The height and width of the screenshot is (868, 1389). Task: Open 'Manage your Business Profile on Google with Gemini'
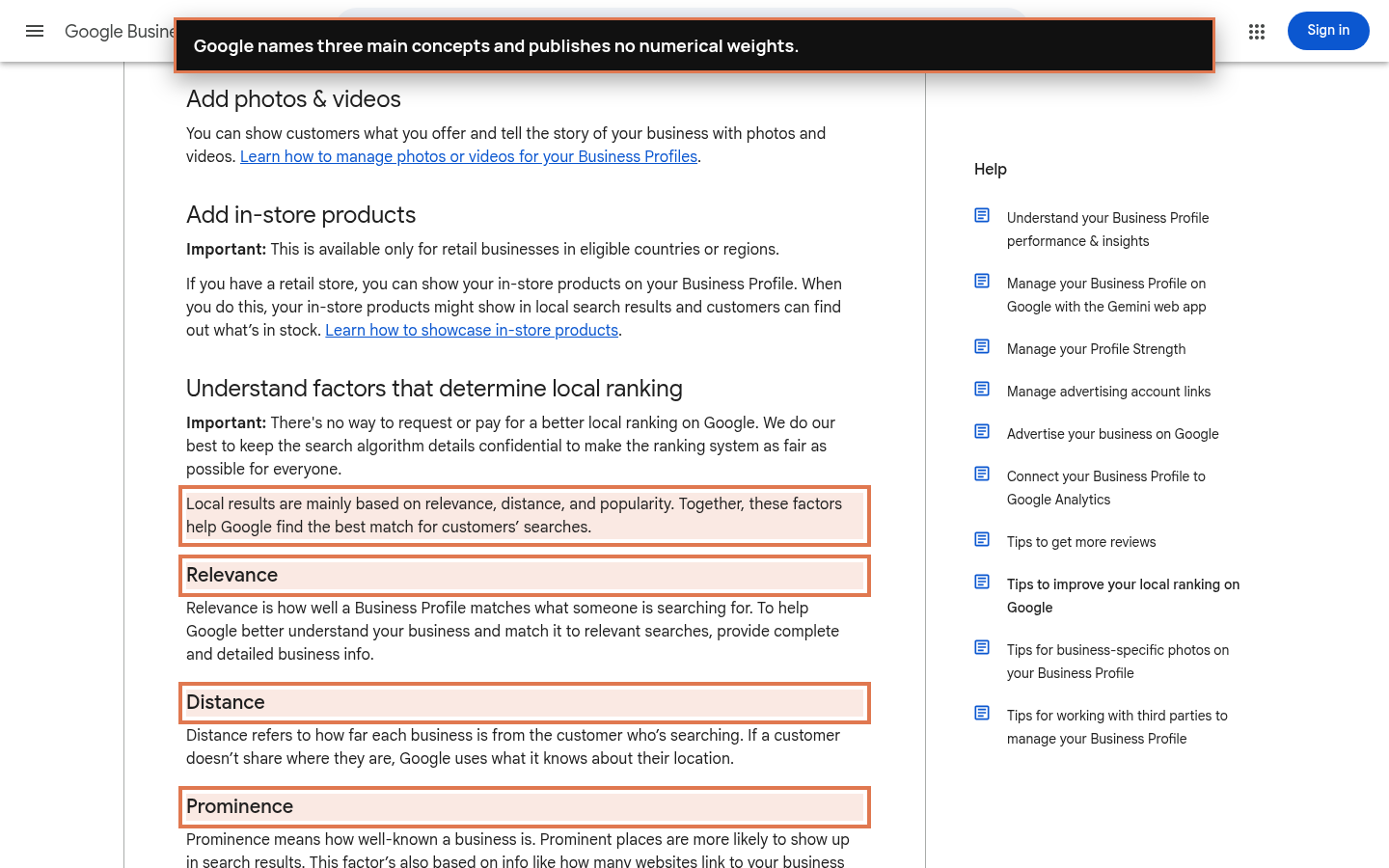pos(1106,295)
